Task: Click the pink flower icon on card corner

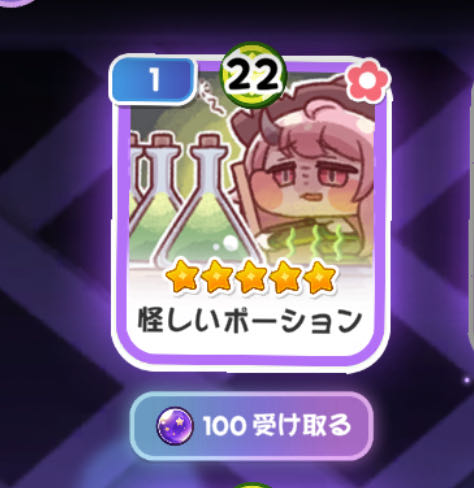Action: [x=367, y=81]
